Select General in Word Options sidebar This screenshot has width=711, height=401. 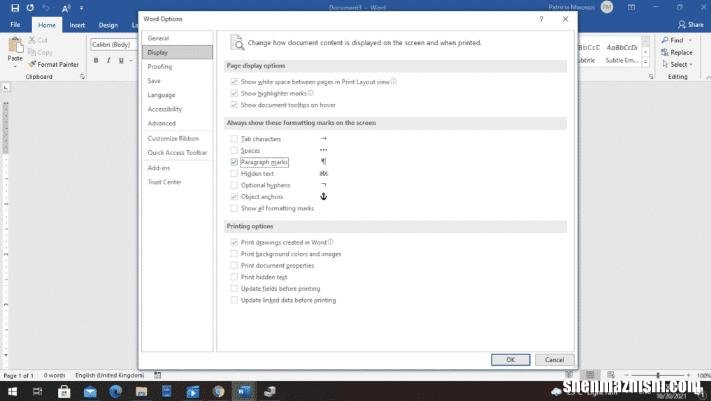point(177,38)
